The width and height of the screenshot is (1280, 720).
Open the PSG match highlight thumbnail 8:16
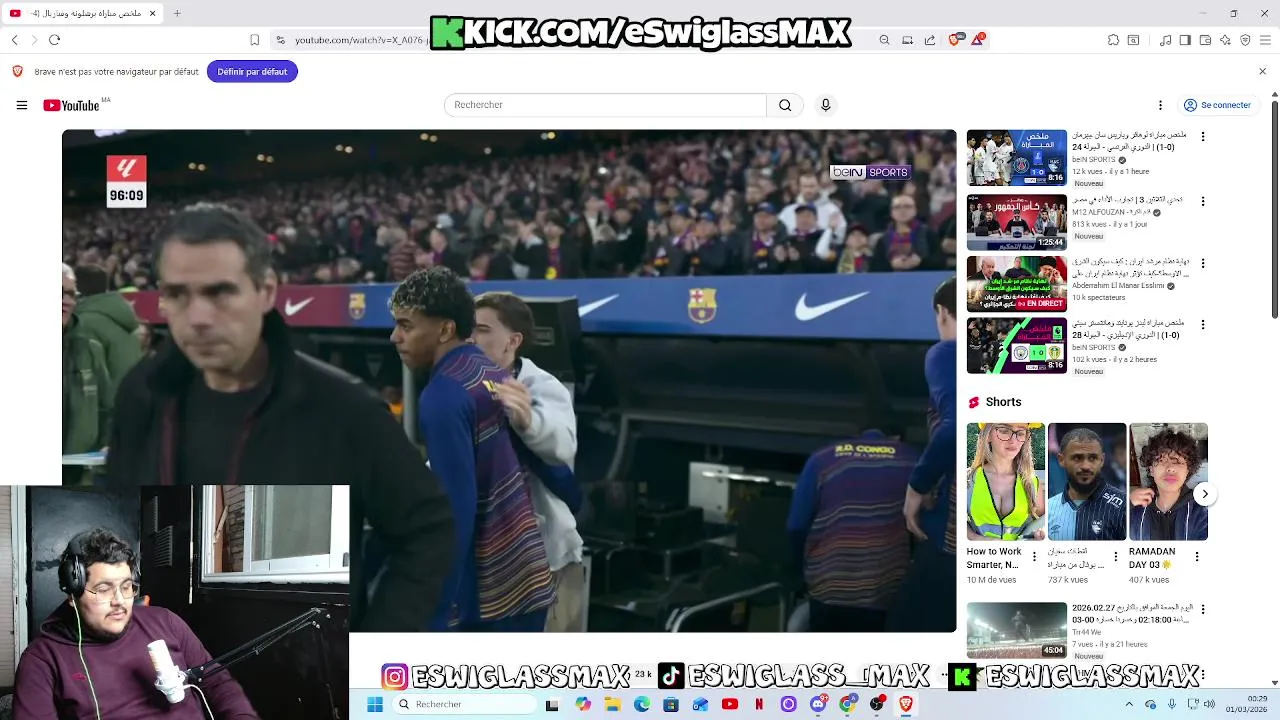point(1017,158)
